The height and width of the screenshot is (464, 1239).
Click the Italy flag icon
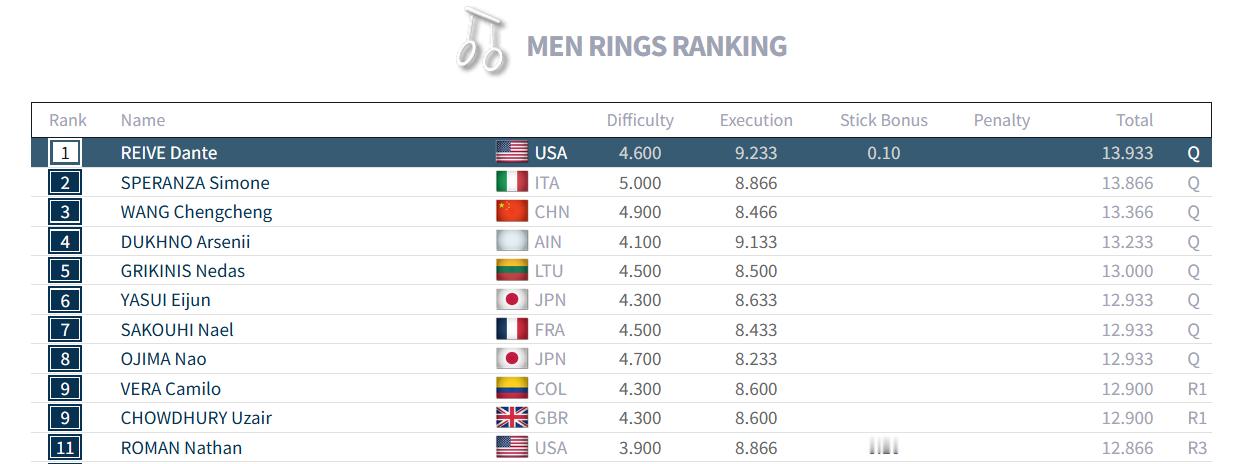(x=511, y=183)
